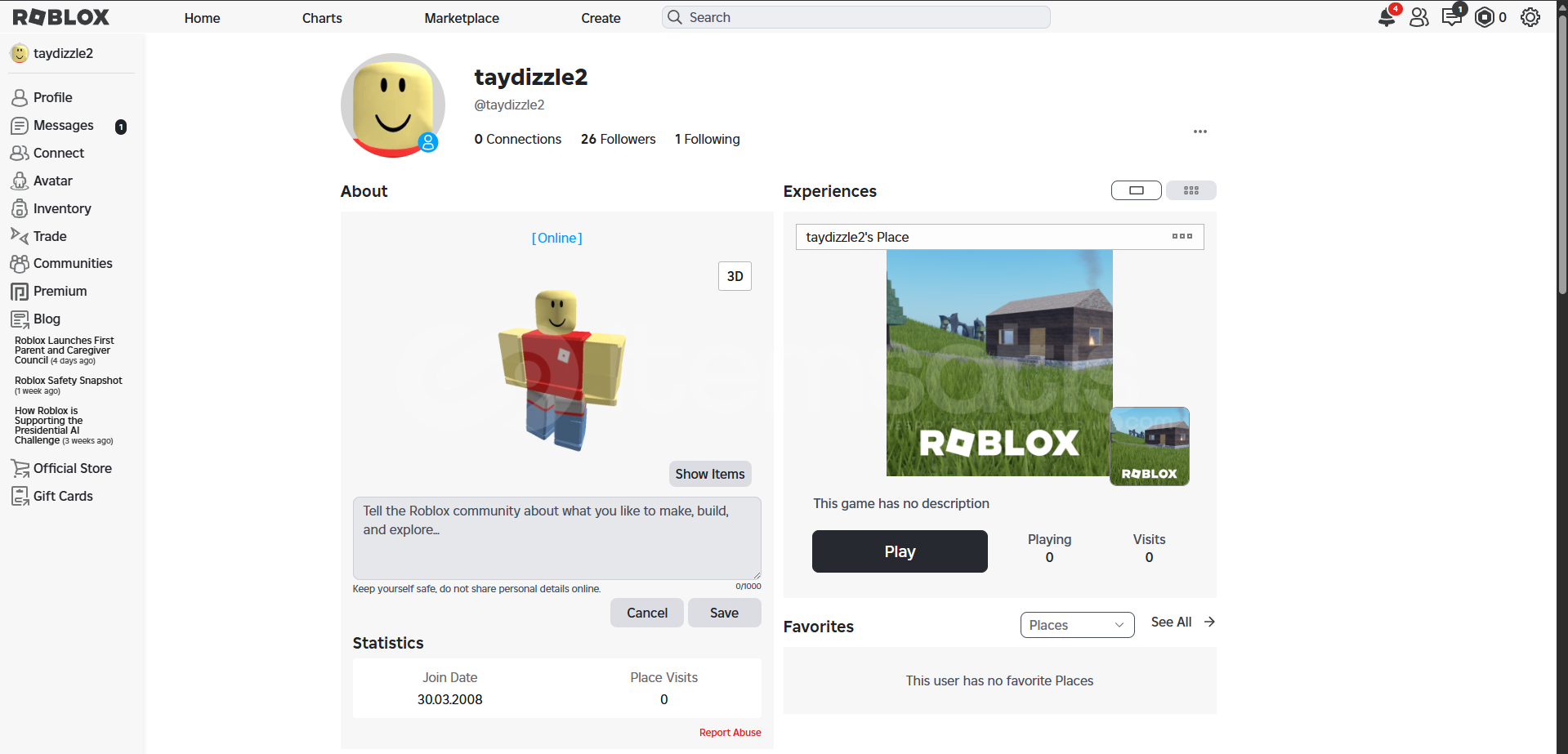Click the Roblox logo in the header

[x=61, y=17]
